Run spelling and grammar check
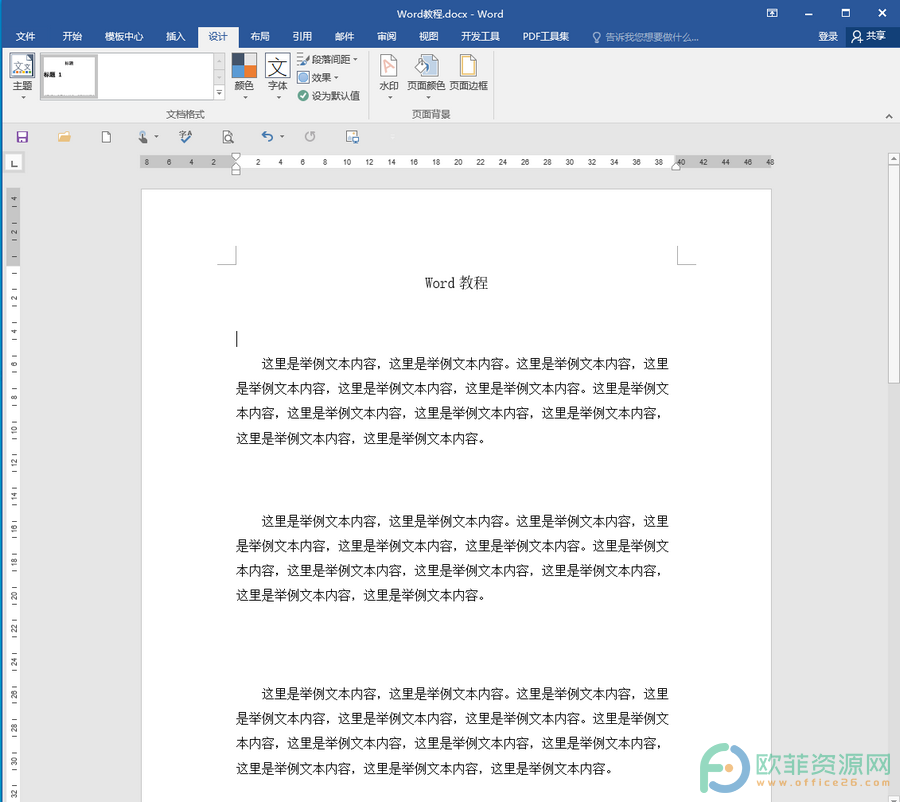Viewport: 900px width, 802px height. tap(185, 137)
